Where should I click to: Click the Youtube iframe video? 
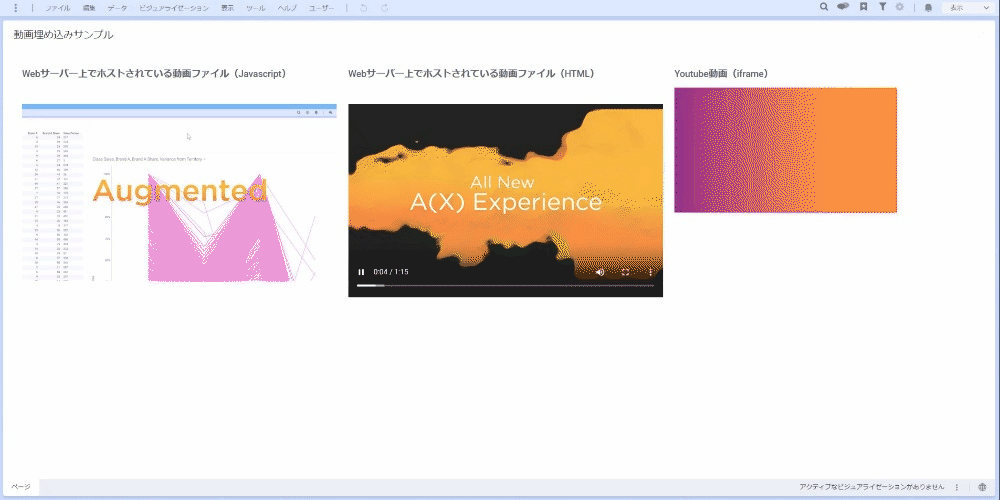tap(785, 150)
